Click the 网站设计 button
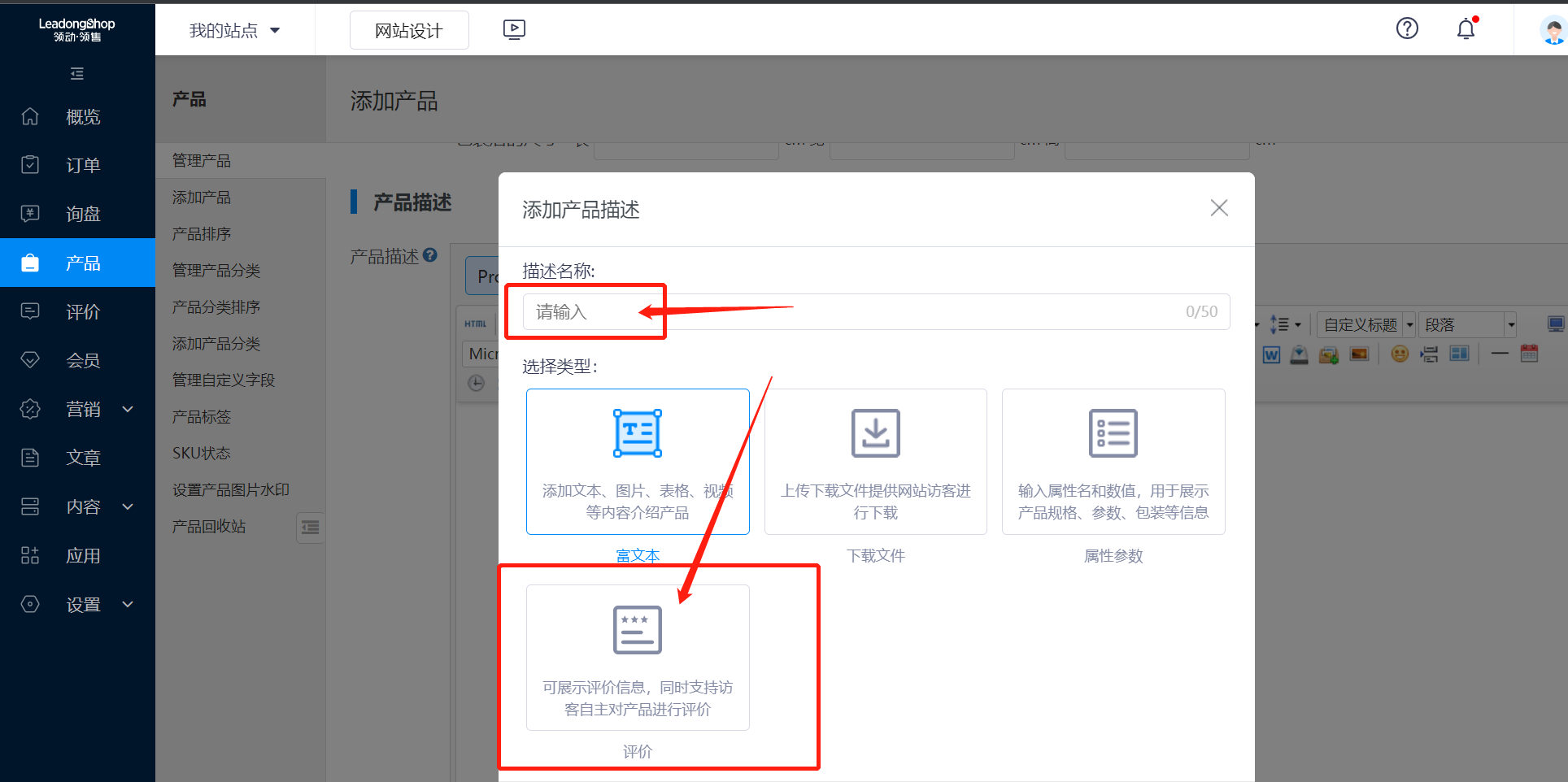The image size is (1568, 782). coord(409,29)
